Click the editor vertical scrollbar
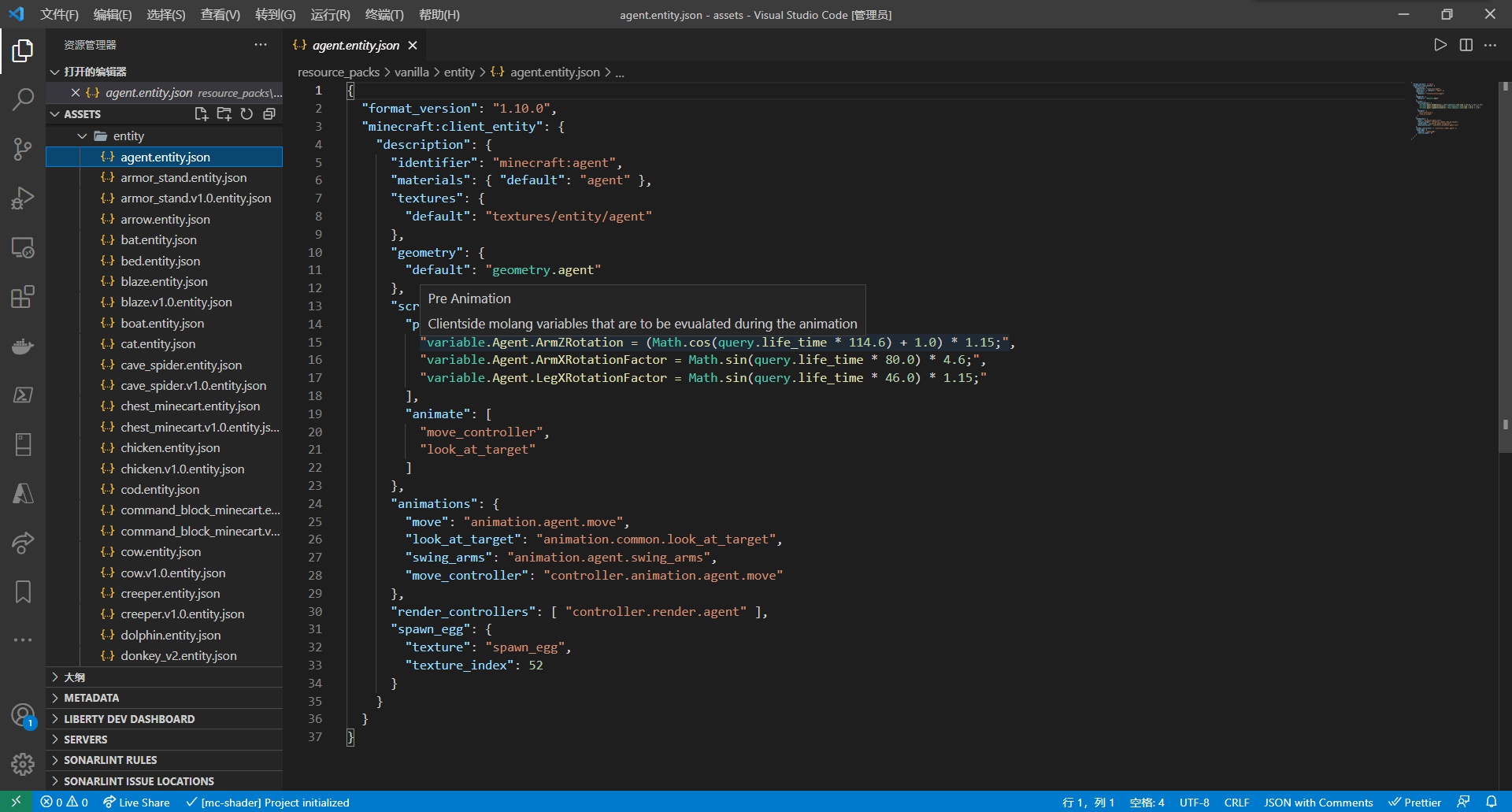 coord(1505,268)
